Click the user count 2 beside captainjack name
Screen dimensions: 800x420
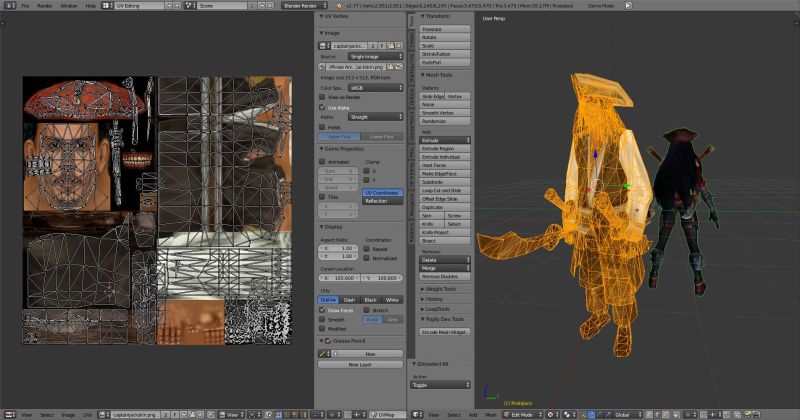[x=373, y=46]
